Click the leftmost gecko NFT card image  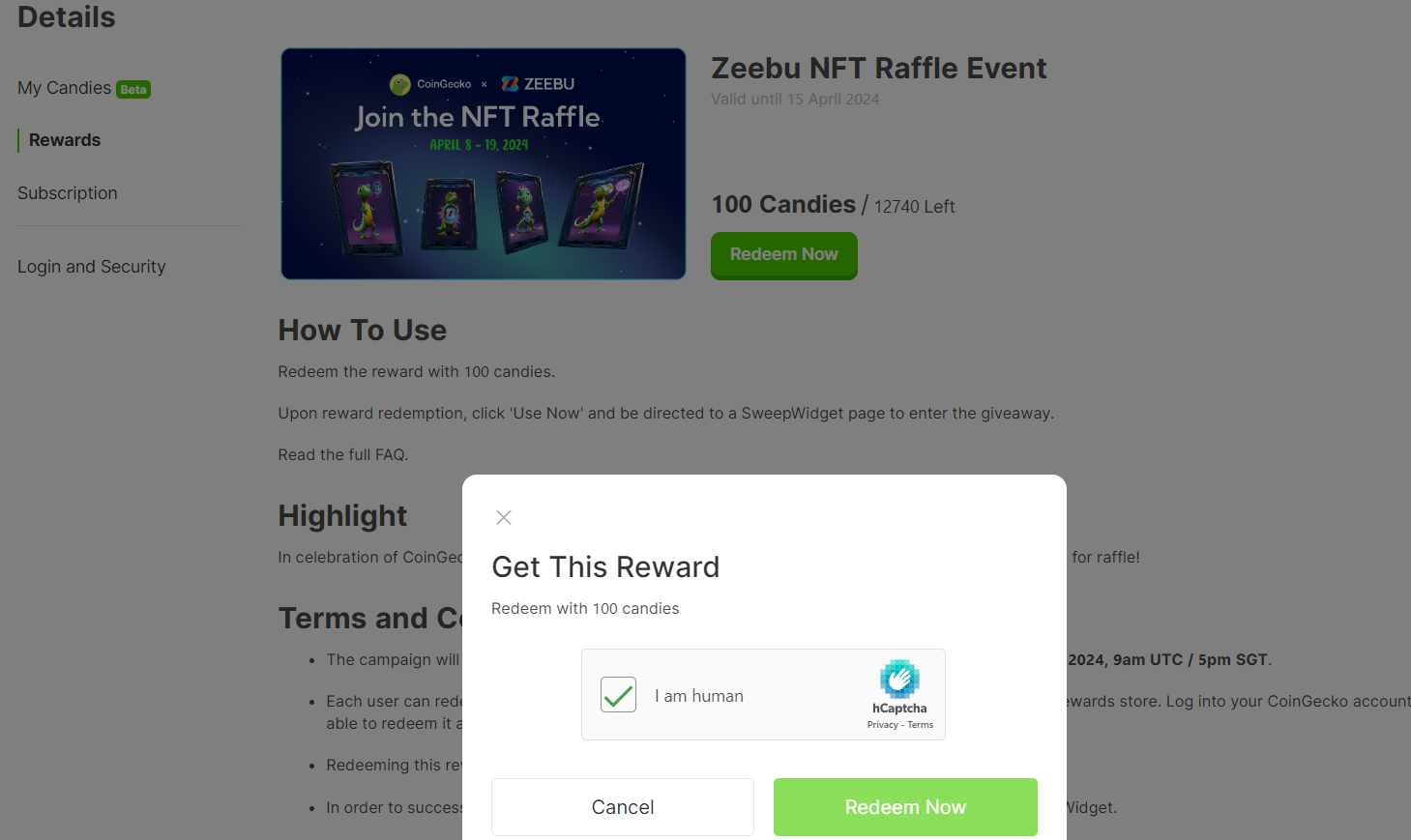click(x=367, y=209)
